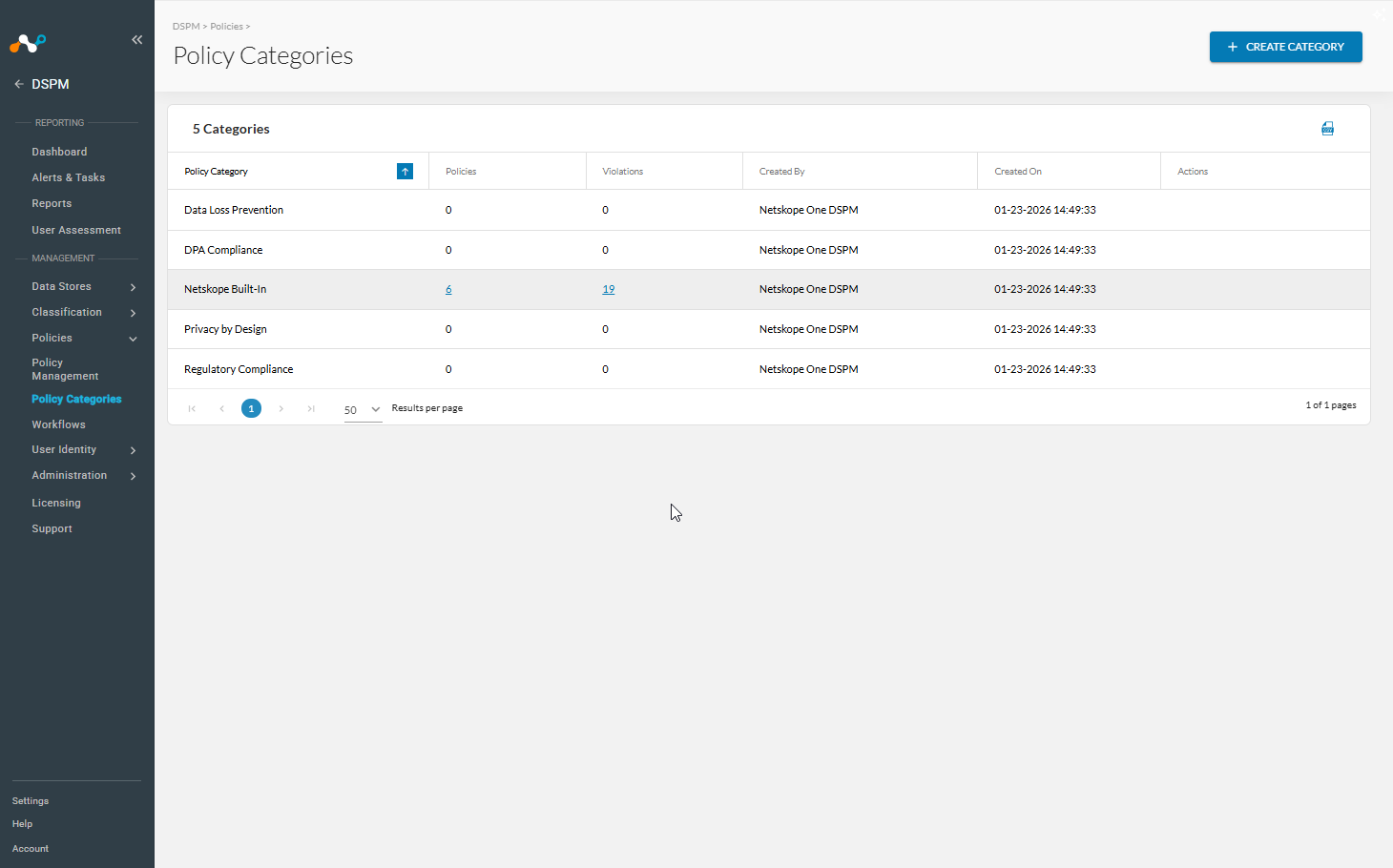The image size is (1393, 868).
Task: Select the DPA Compliance category name
Action: [x=223, y=250]
